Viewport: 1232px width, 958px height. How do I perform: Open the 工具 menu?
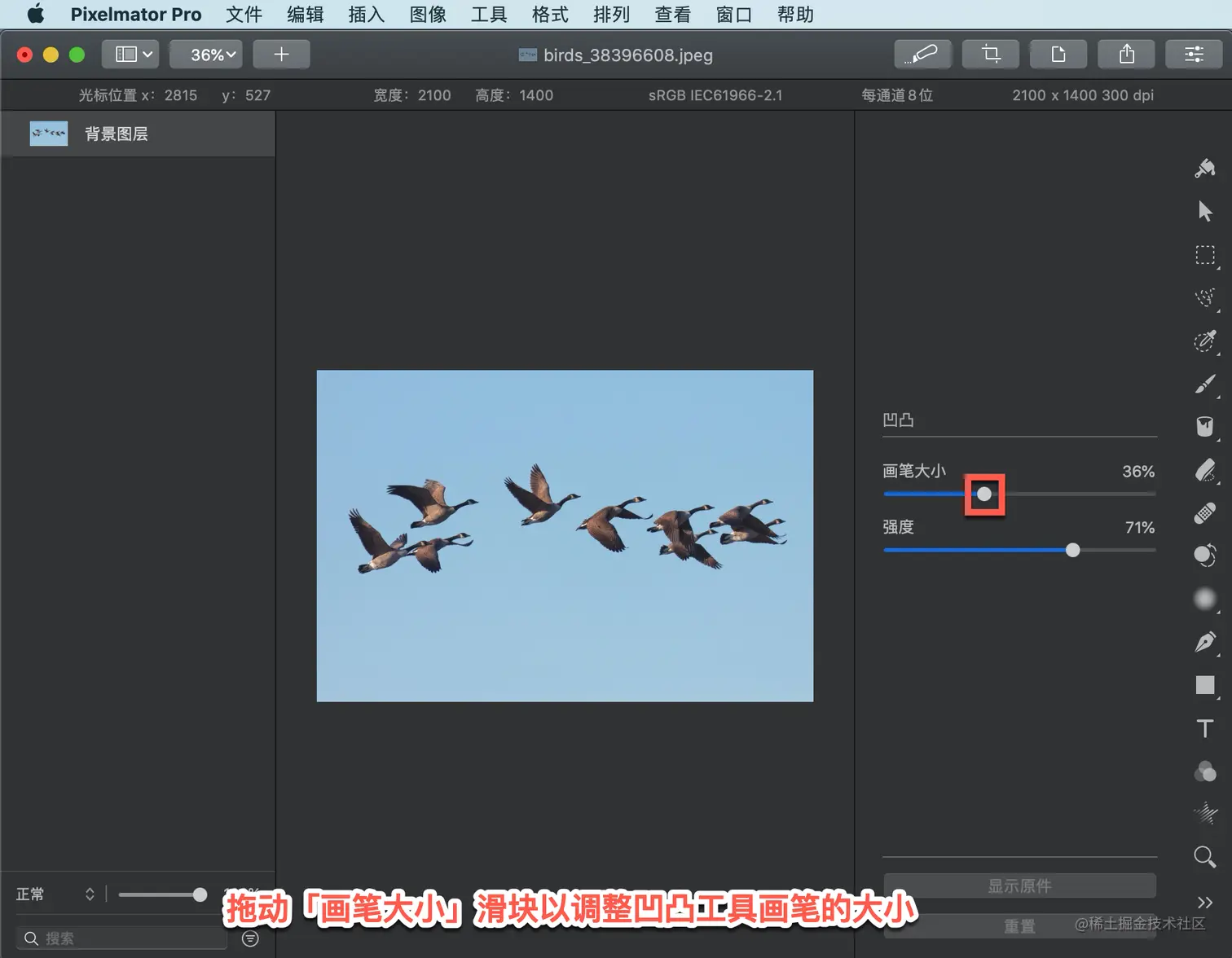coord(489,15)
